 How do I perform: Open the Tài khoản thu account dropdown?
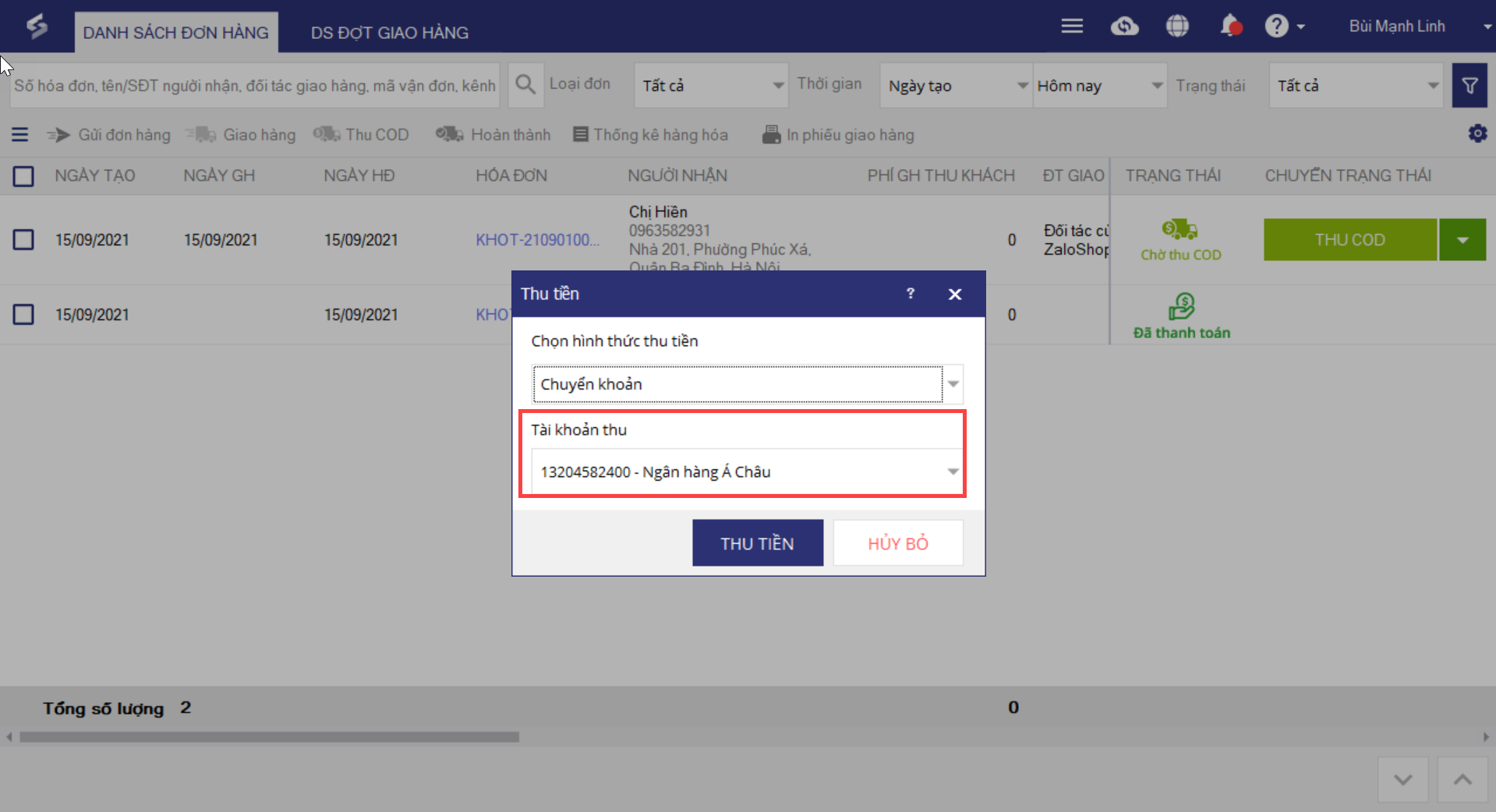(x=748, y=471)
